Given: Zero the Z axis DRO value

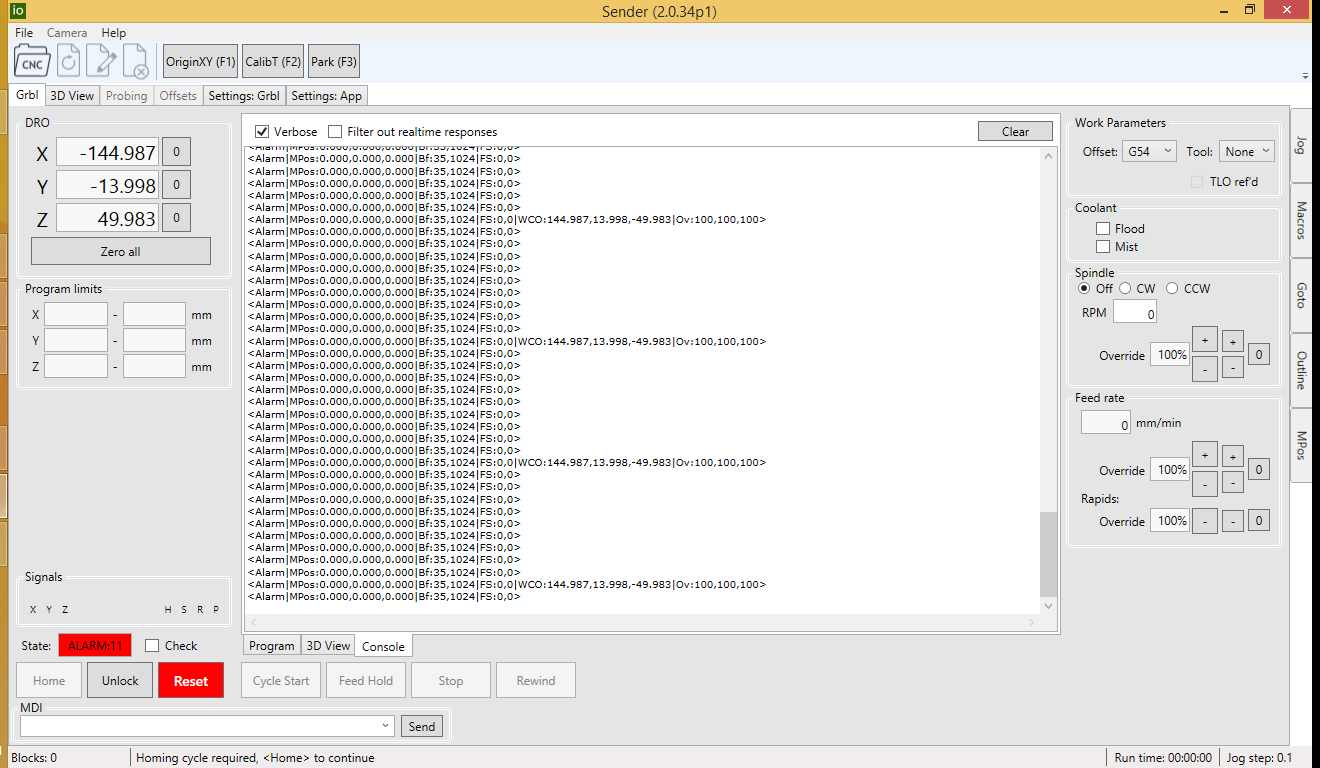Looking at the screenshot, I should [176, 219].
